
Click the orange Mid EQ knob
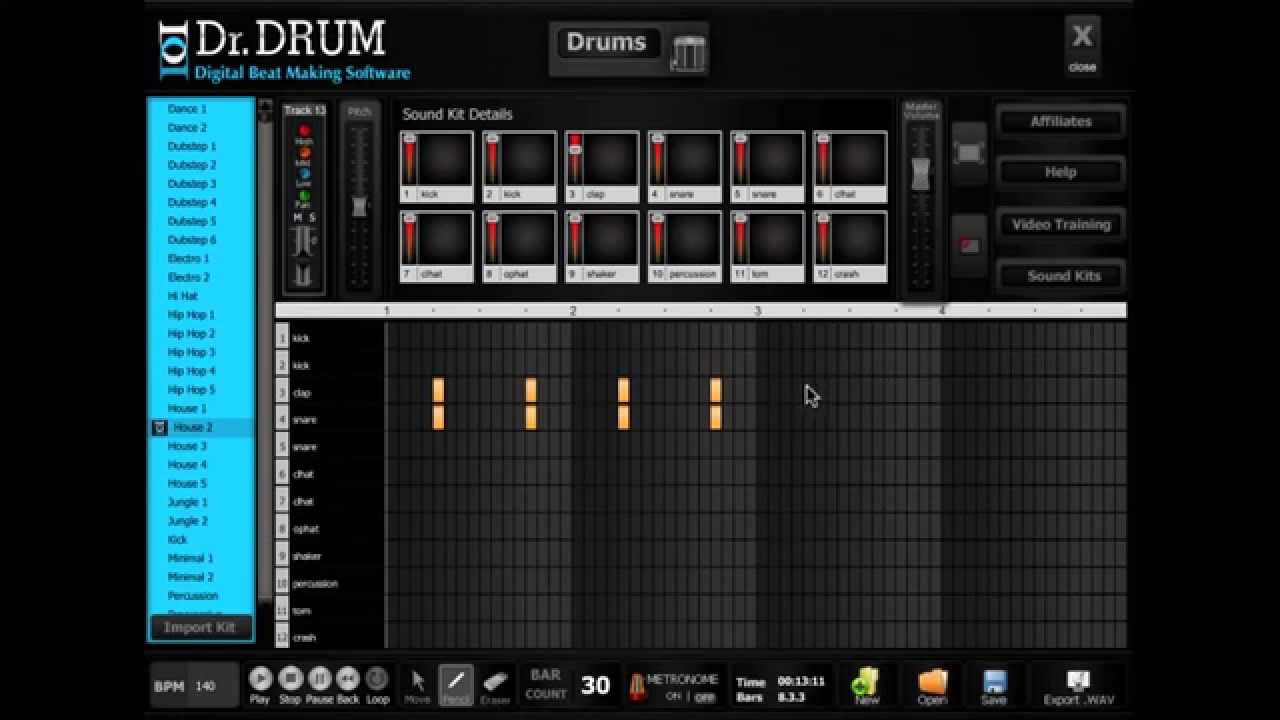click(305, 152)
